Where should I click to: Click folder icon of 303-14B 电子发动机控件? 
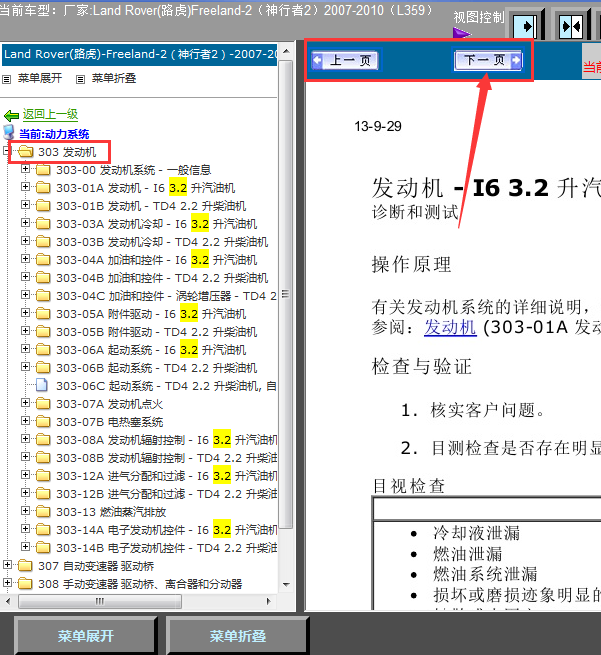tap(43, 547)
